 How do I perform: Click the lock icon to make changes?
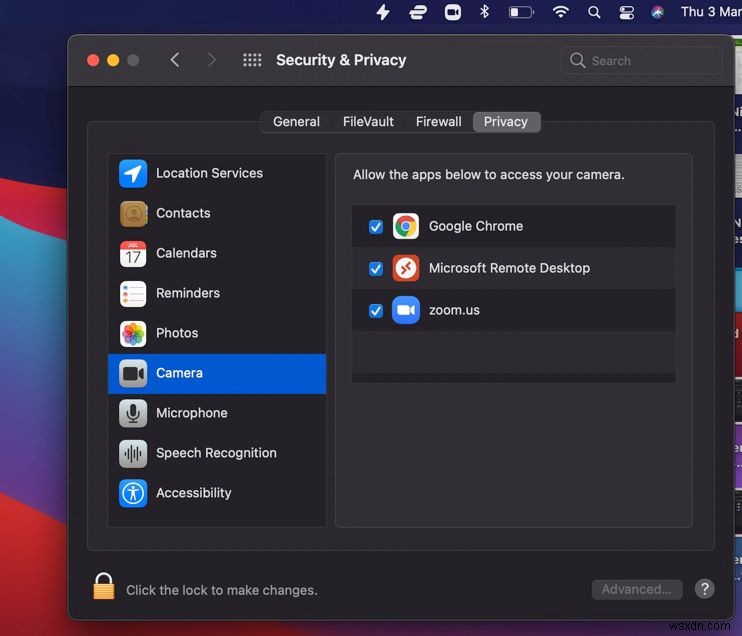point(104,587)
